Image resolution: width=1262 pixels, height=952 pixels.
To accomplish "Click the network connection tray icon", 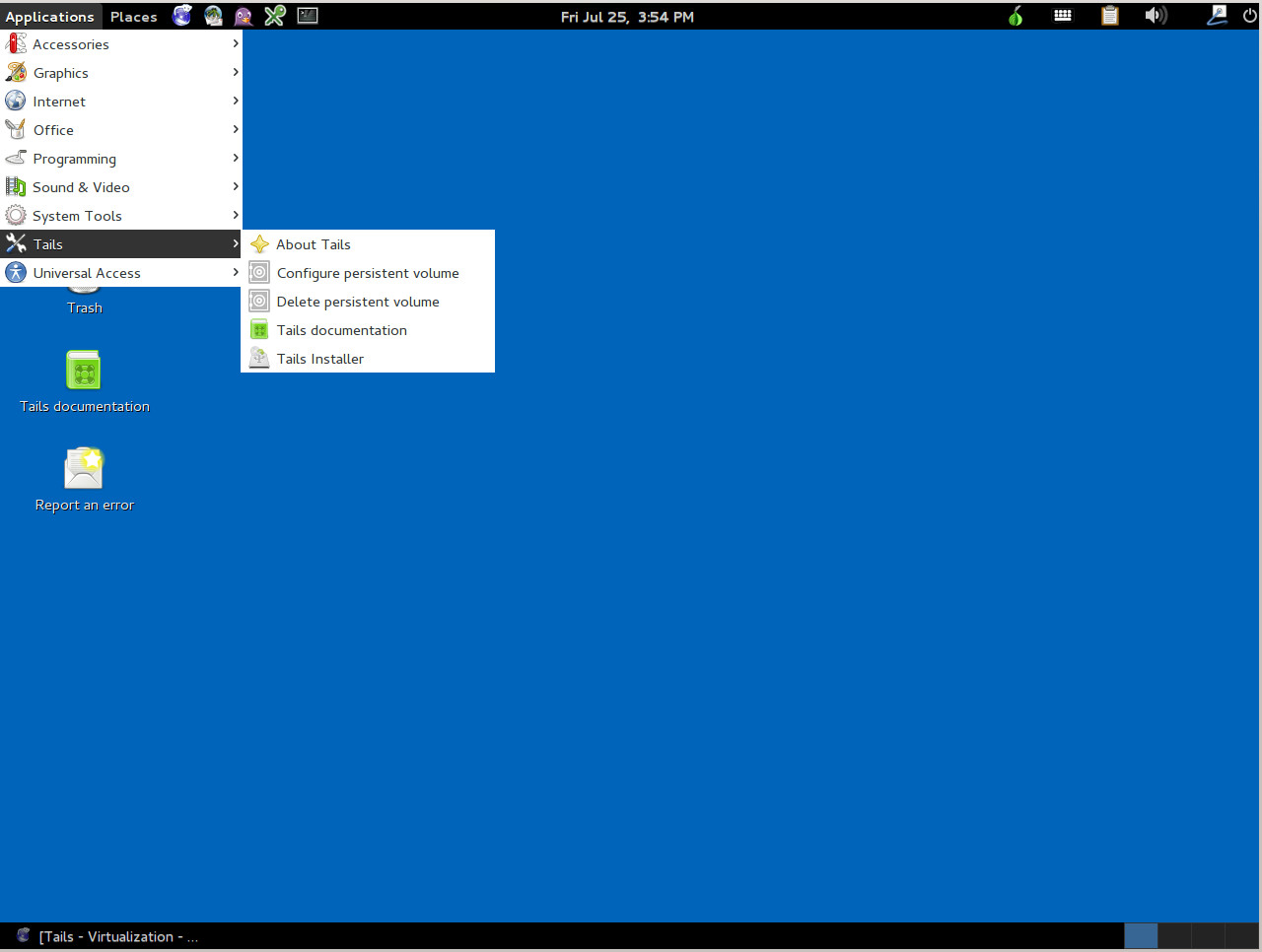I will tap(1218, 16).
